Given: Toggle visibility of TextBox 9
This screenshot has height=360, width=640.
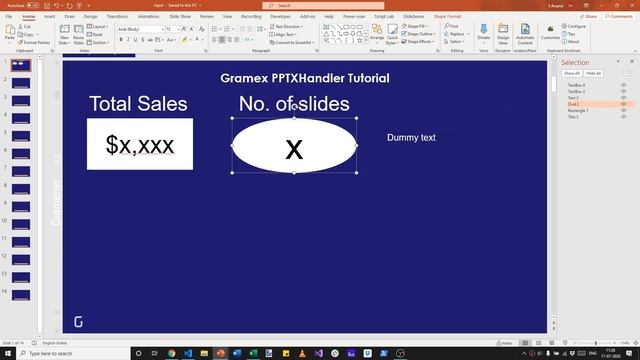Looking at the screenshot, I should pos(623,85).
